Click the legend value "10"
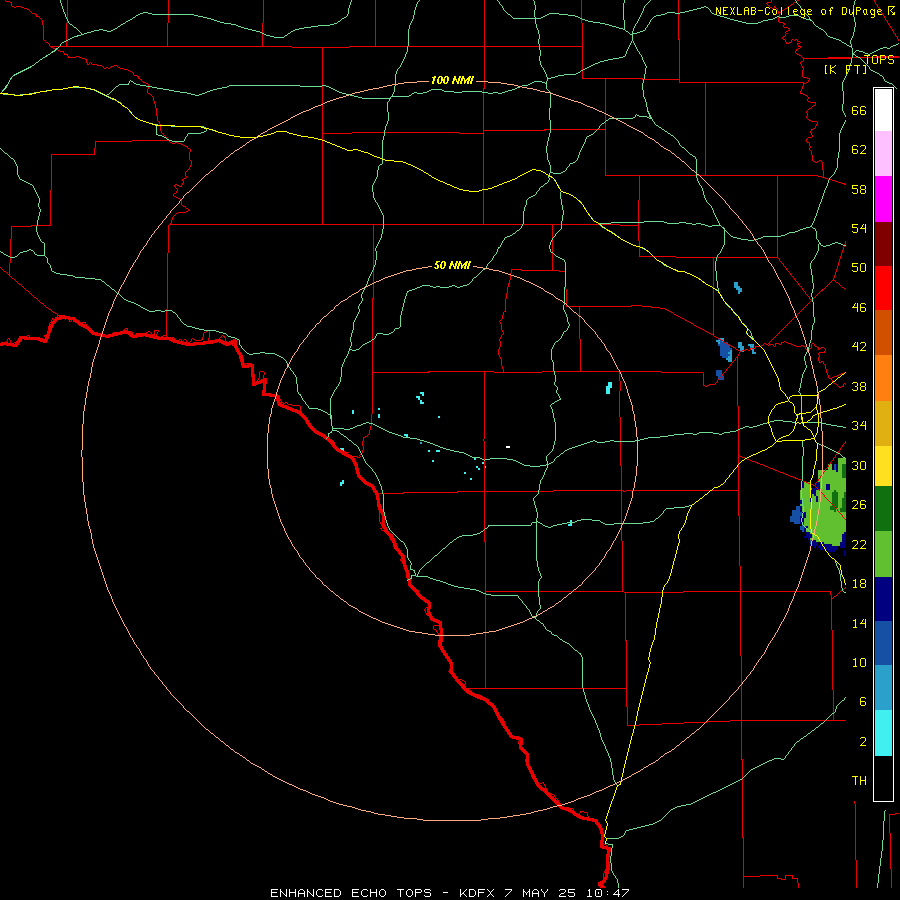900x900 pixels. (859, 662)
